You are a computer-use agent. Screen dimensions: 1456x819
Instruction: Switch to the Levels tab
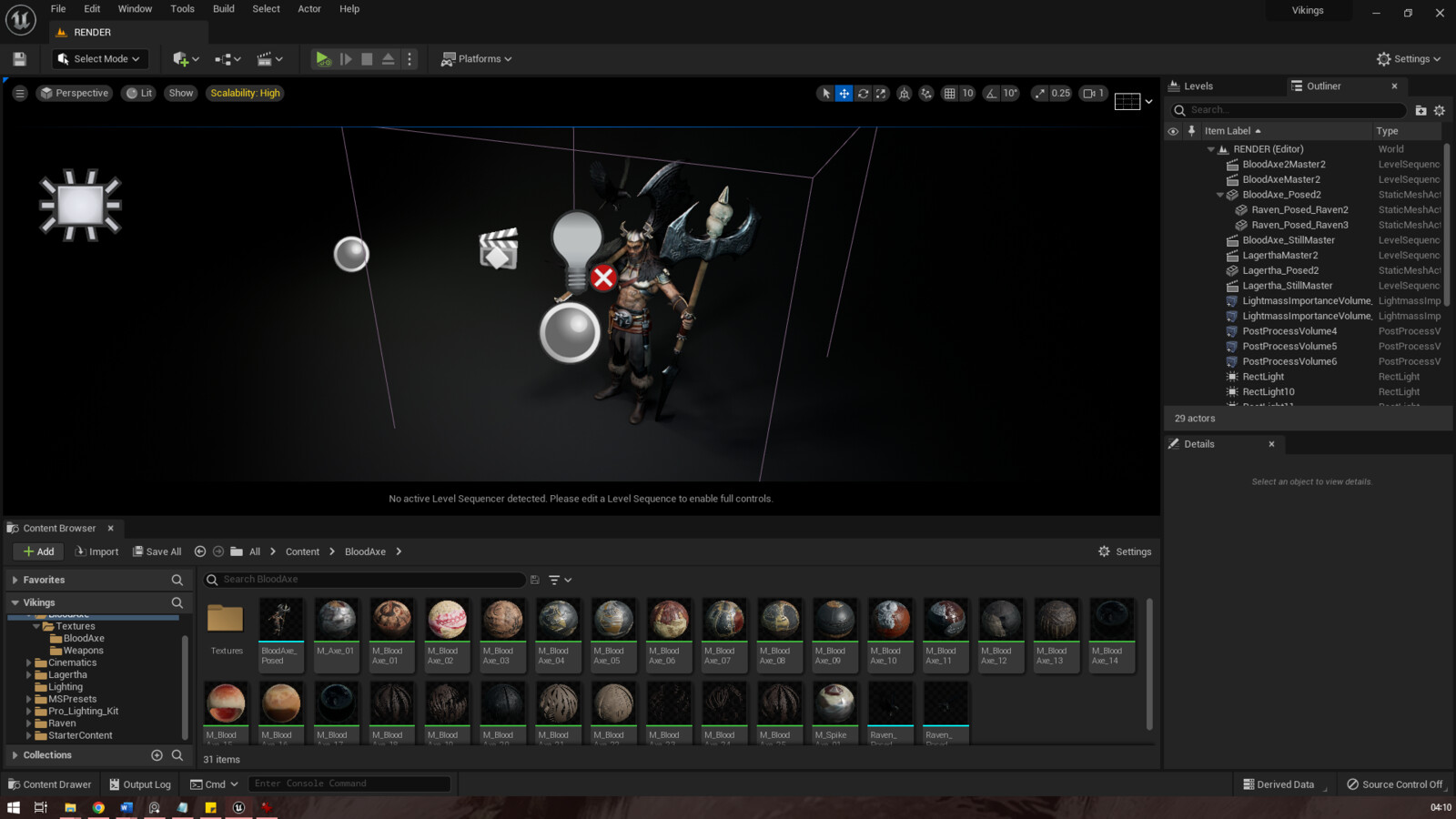pyautogui.click(x=1198, y=86)
